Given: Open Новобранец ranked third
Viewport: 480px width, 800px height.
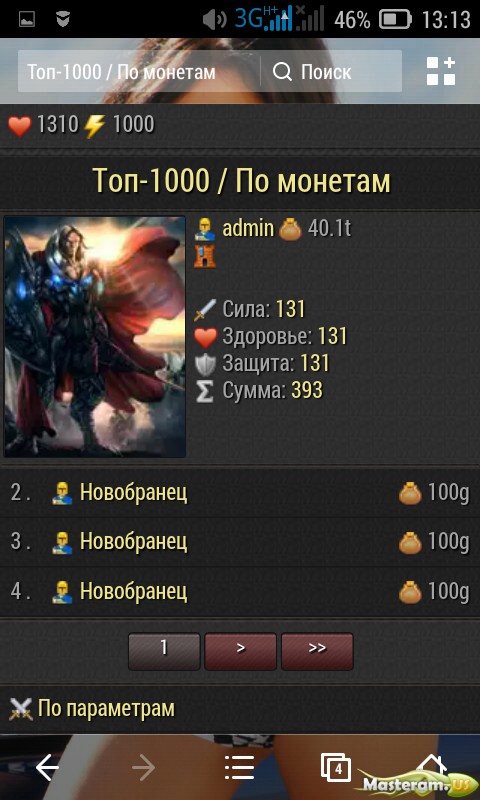Looking at the screenshot, I should click(x=134, y=542).
